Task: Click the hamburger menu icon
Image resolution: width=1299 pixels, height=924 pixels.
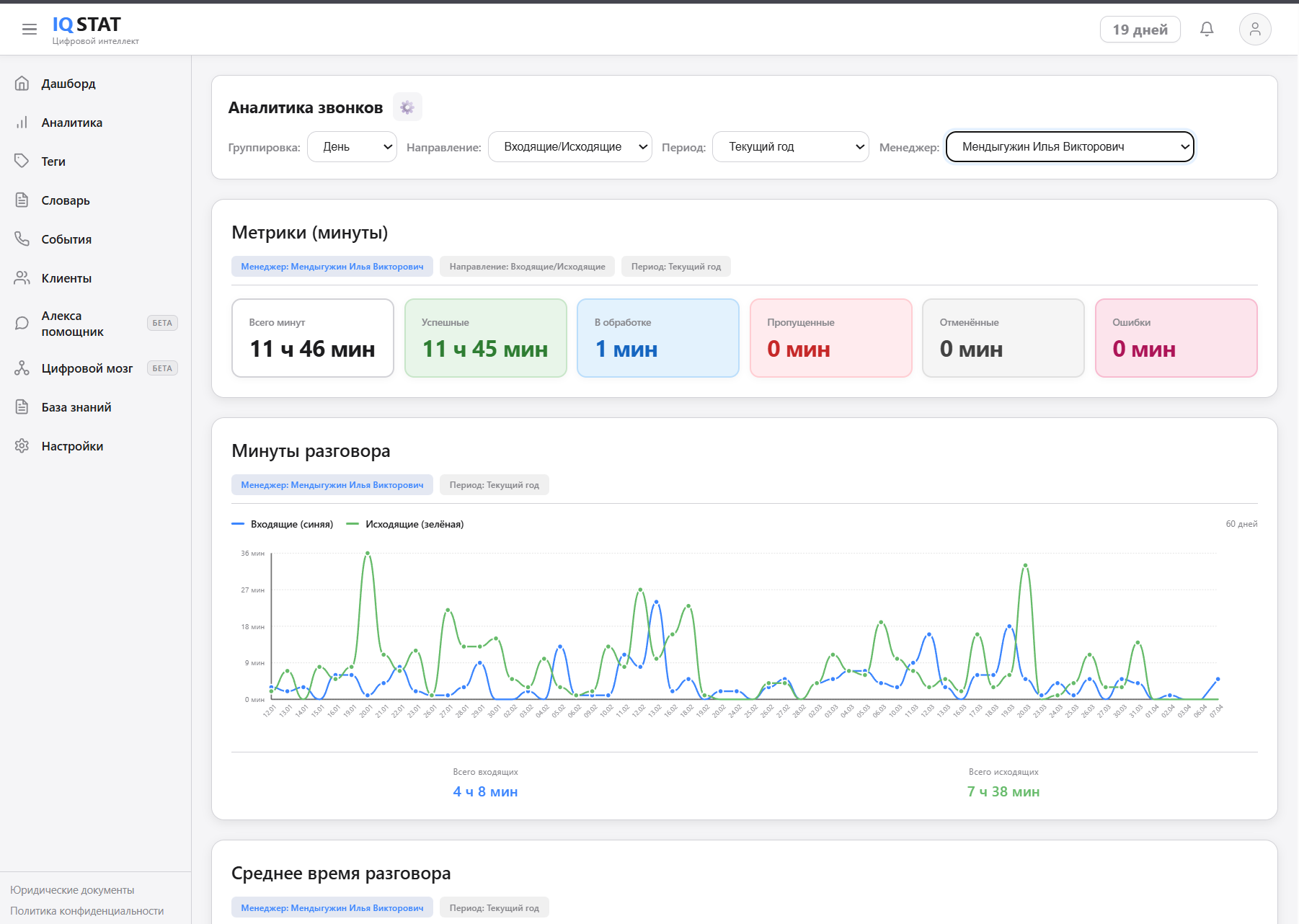Action: (30, 30)
